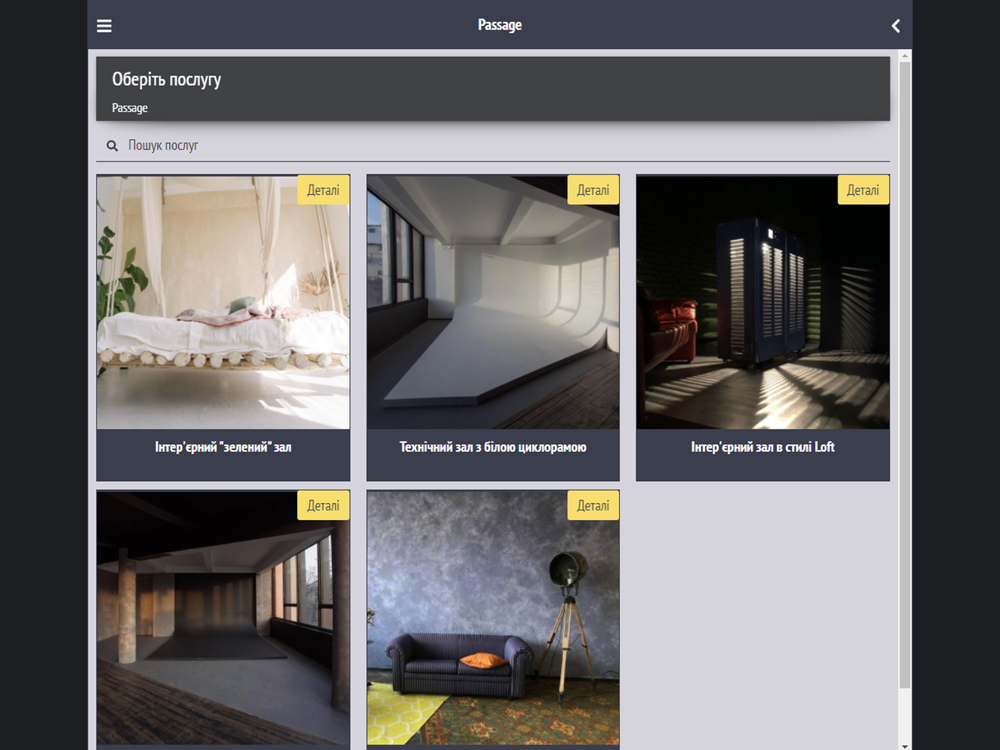Click the Passage subtitle under Оберіть послугу
1000x750 pixels.
pyautogui.click(x=129, y=108)
